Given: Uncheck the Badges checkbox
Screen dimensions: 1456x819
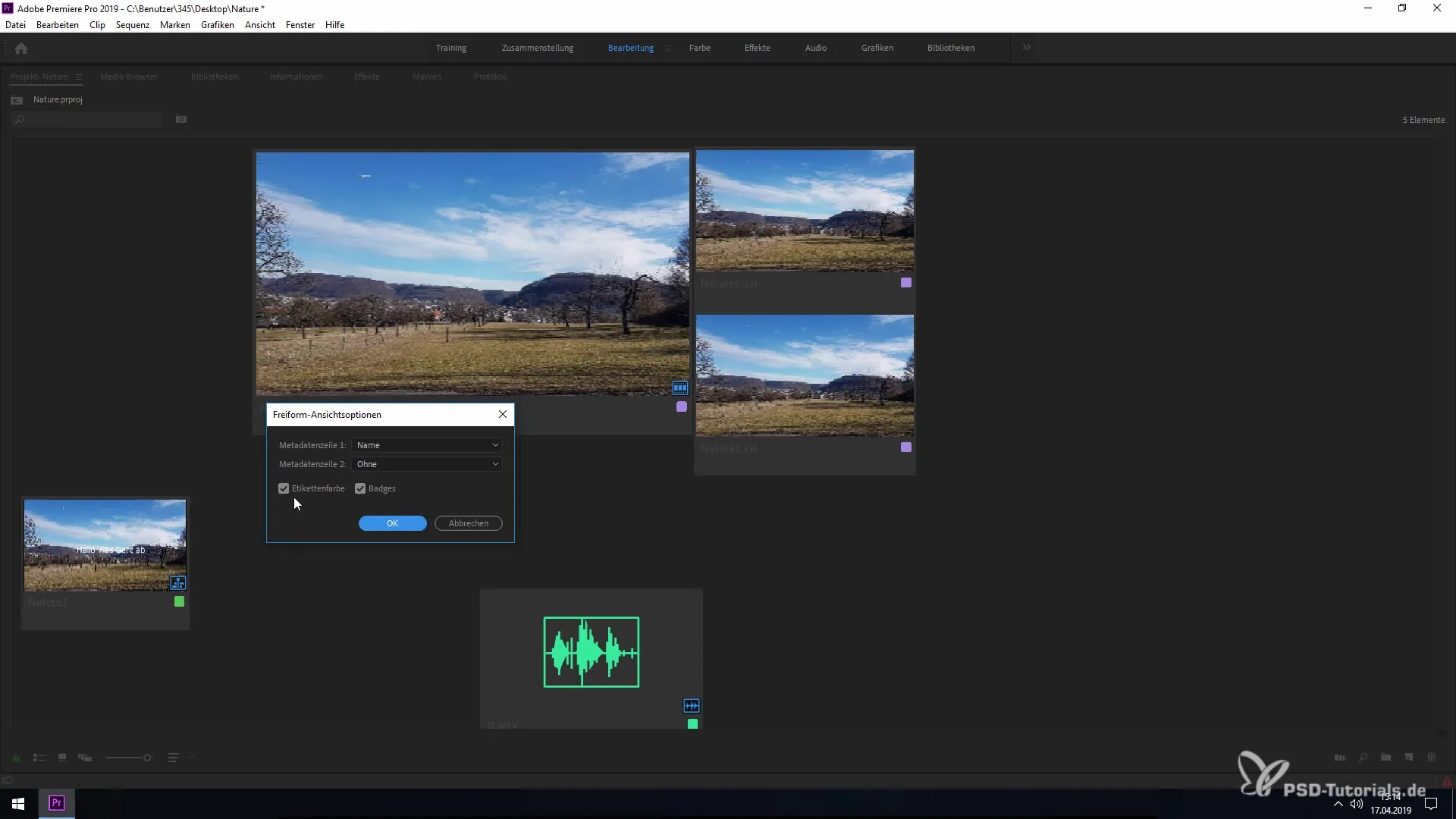Looking at the screenshot, I should point(360,488).
